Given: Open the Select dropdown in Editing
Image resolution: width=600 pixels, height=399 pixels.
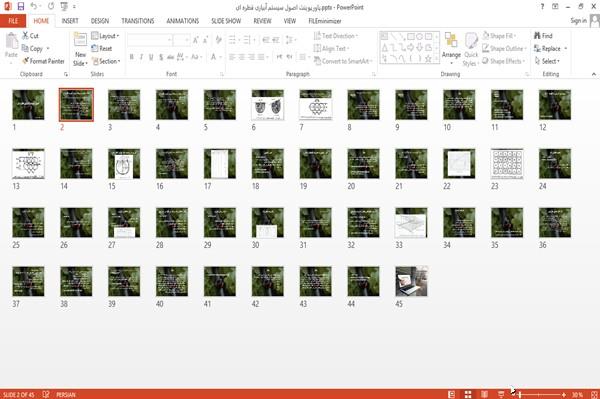Looking at the screenshot, I should tap(547, 61).
